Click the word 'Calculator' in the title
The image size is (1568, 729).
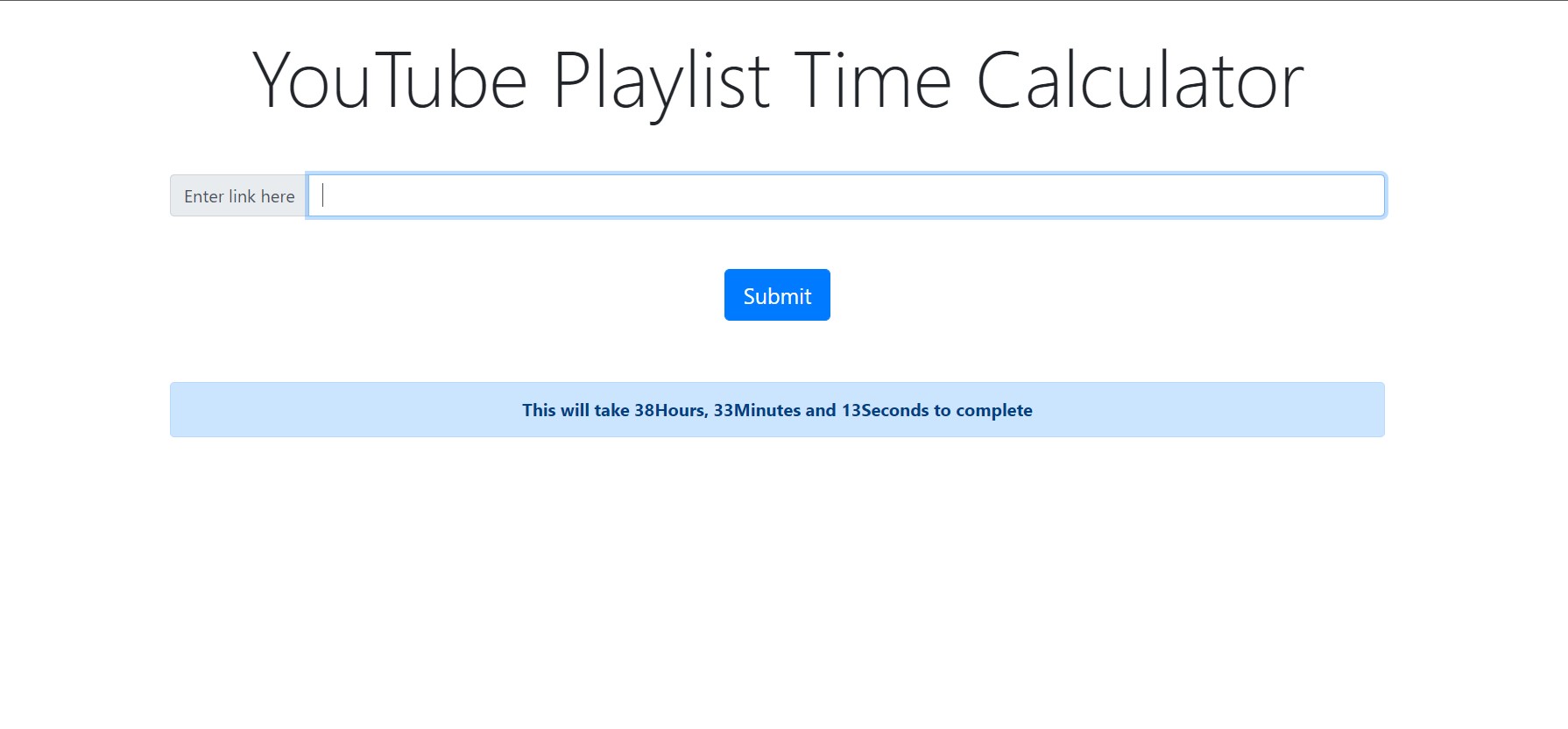click(1141, 80)
